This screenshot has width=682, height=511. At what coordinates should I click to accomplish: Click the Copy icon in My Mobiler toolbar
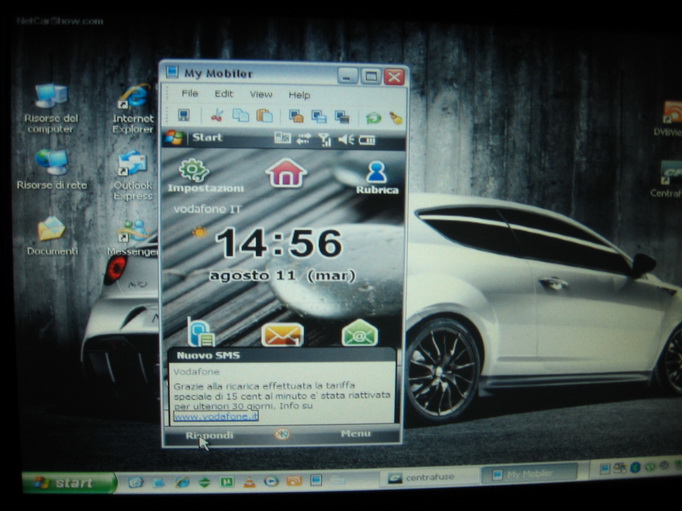click(241, 115)
